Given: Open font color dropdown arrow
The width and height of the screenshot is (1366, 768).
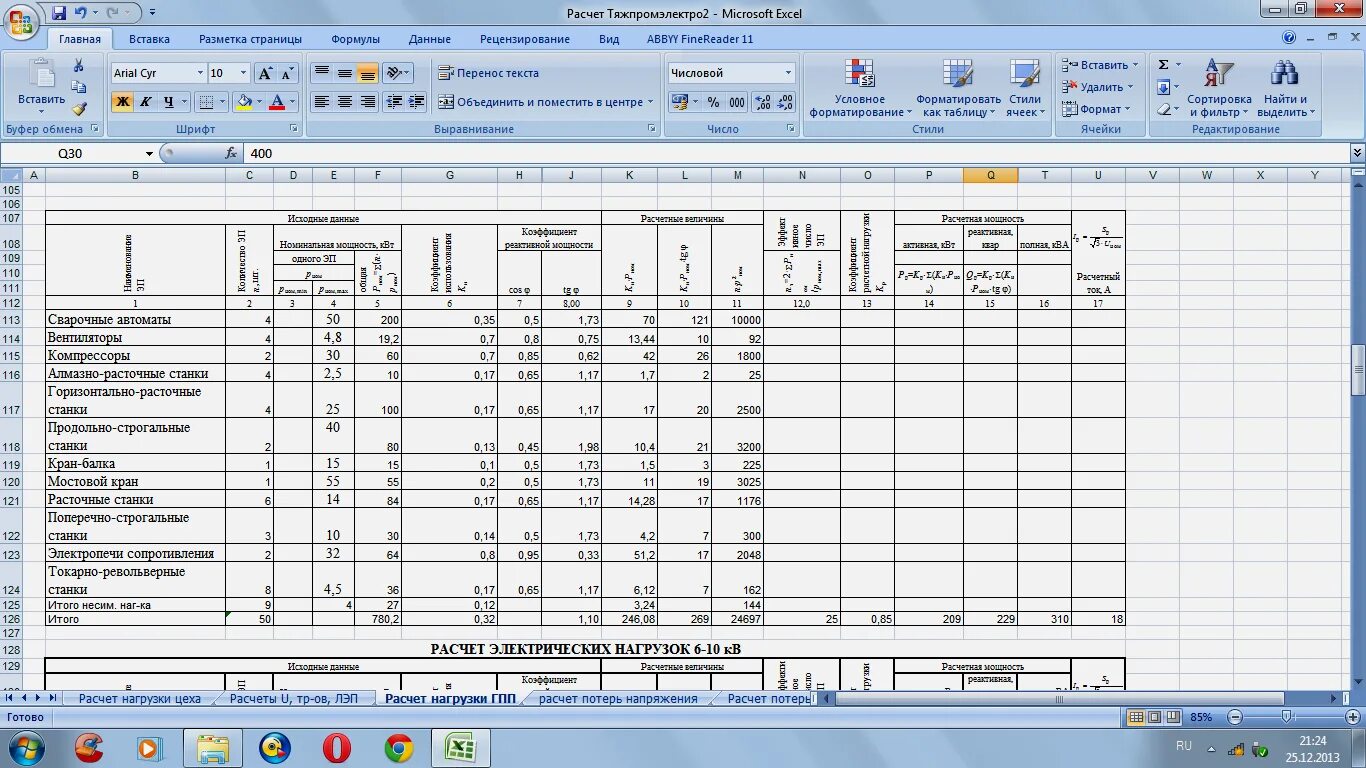Looking at the screenshot, I should coord(293,102).
